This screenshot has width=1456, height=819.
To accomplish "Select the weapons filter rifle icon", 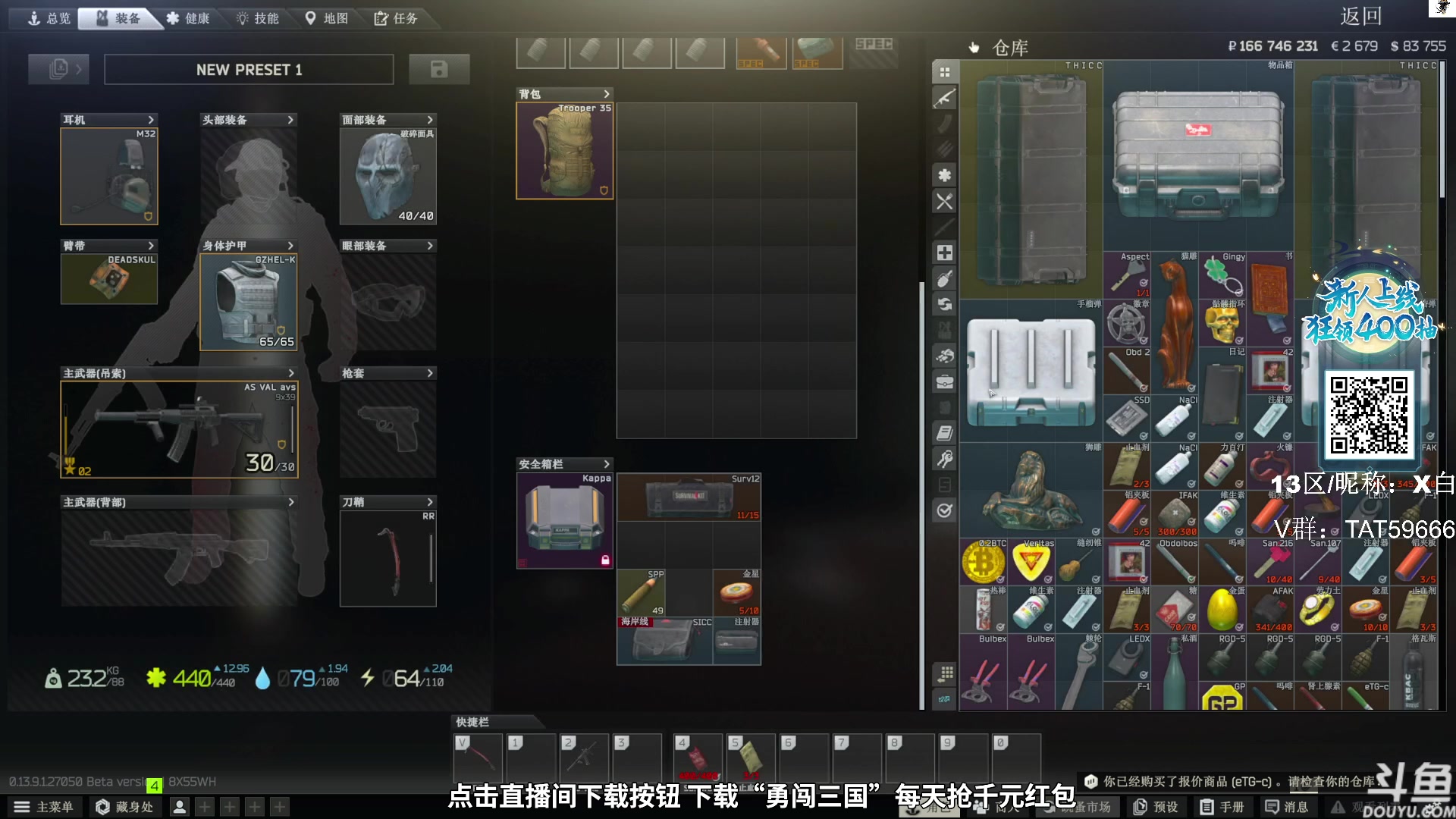I will (x=944, y=98).
